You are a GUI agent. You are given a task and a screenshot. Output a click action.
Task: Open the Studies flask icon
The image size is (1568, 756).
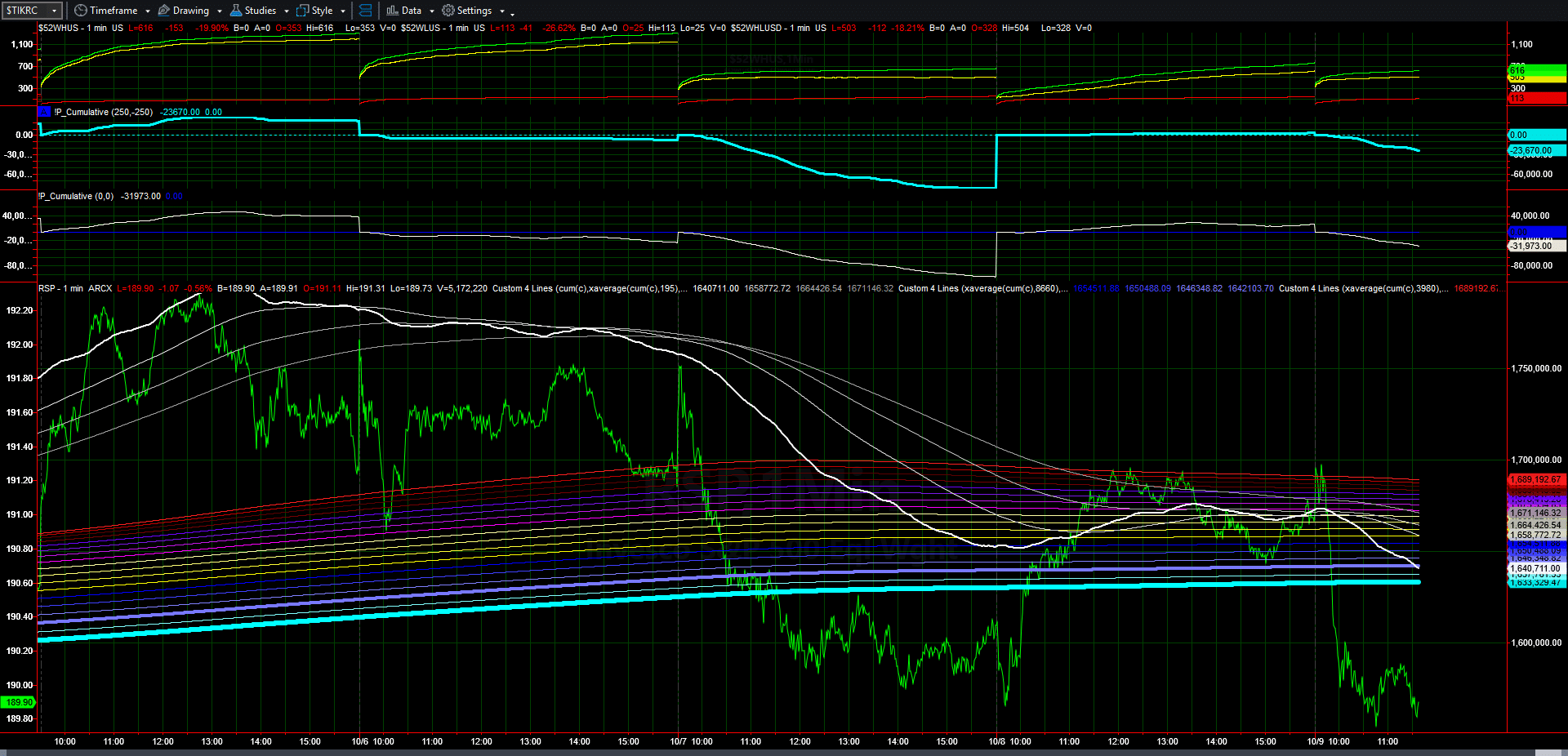click(234, 10)
